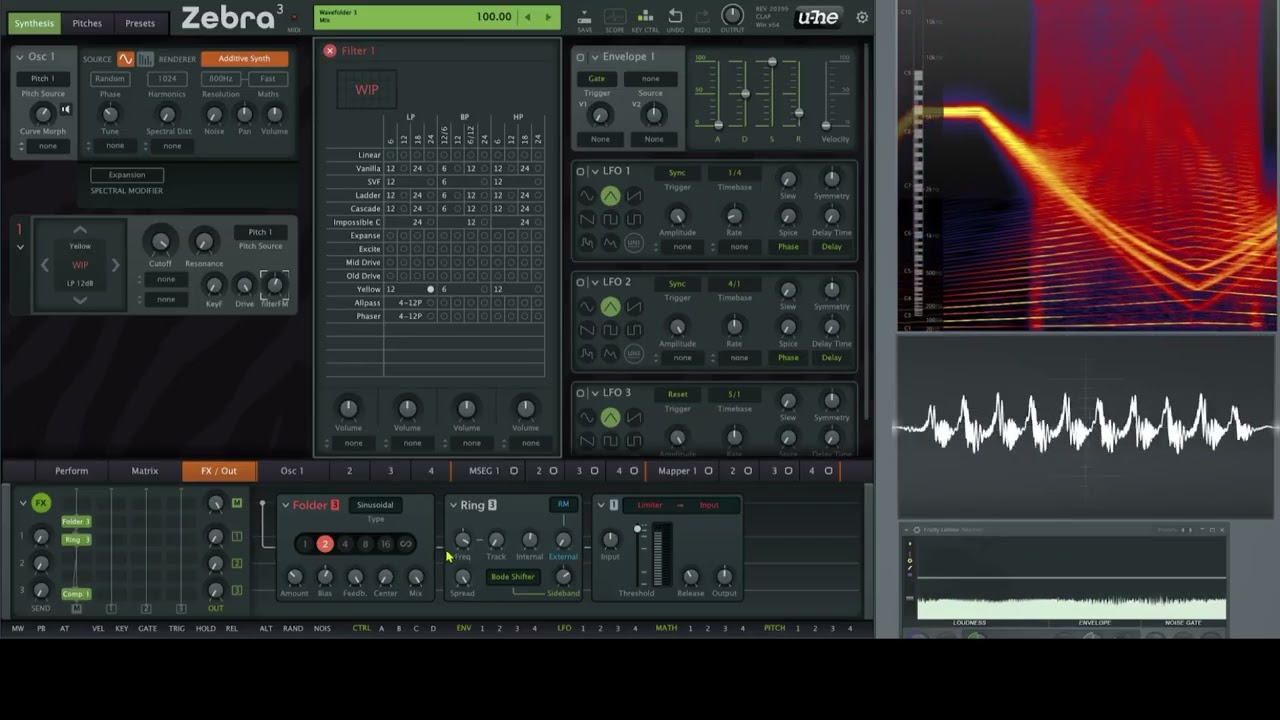The image size is (1280, 720).
Task: Select previous preset with the left arrow
Action: (528, 17)
